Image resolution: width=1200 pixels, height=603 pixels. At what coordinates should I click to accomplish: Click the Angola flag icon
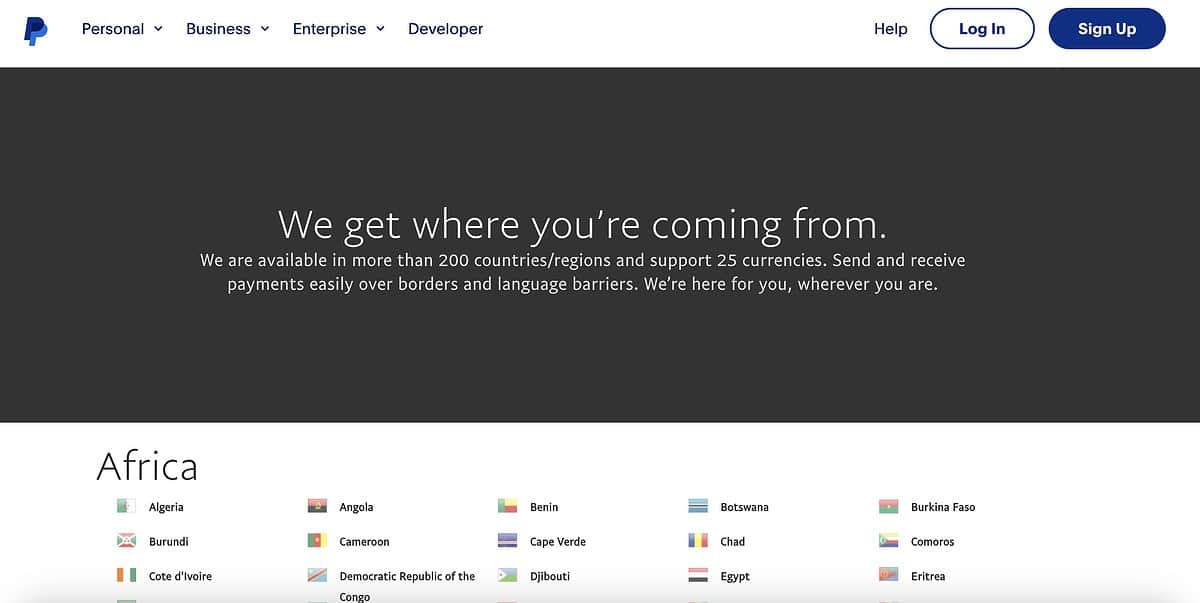tap(317, 507)
